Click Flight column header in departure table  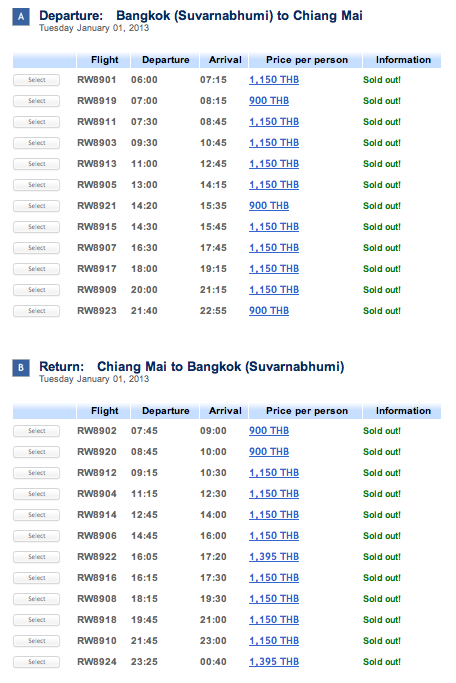[105, 60]
